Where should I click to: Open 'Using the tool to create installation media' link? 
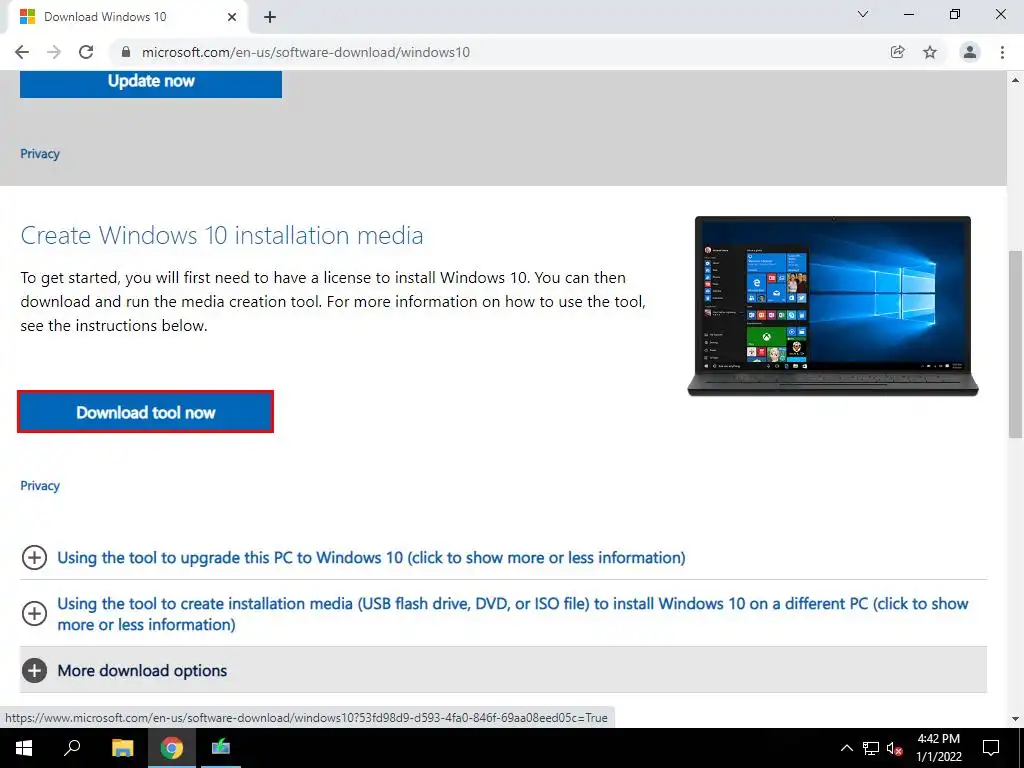513,614
